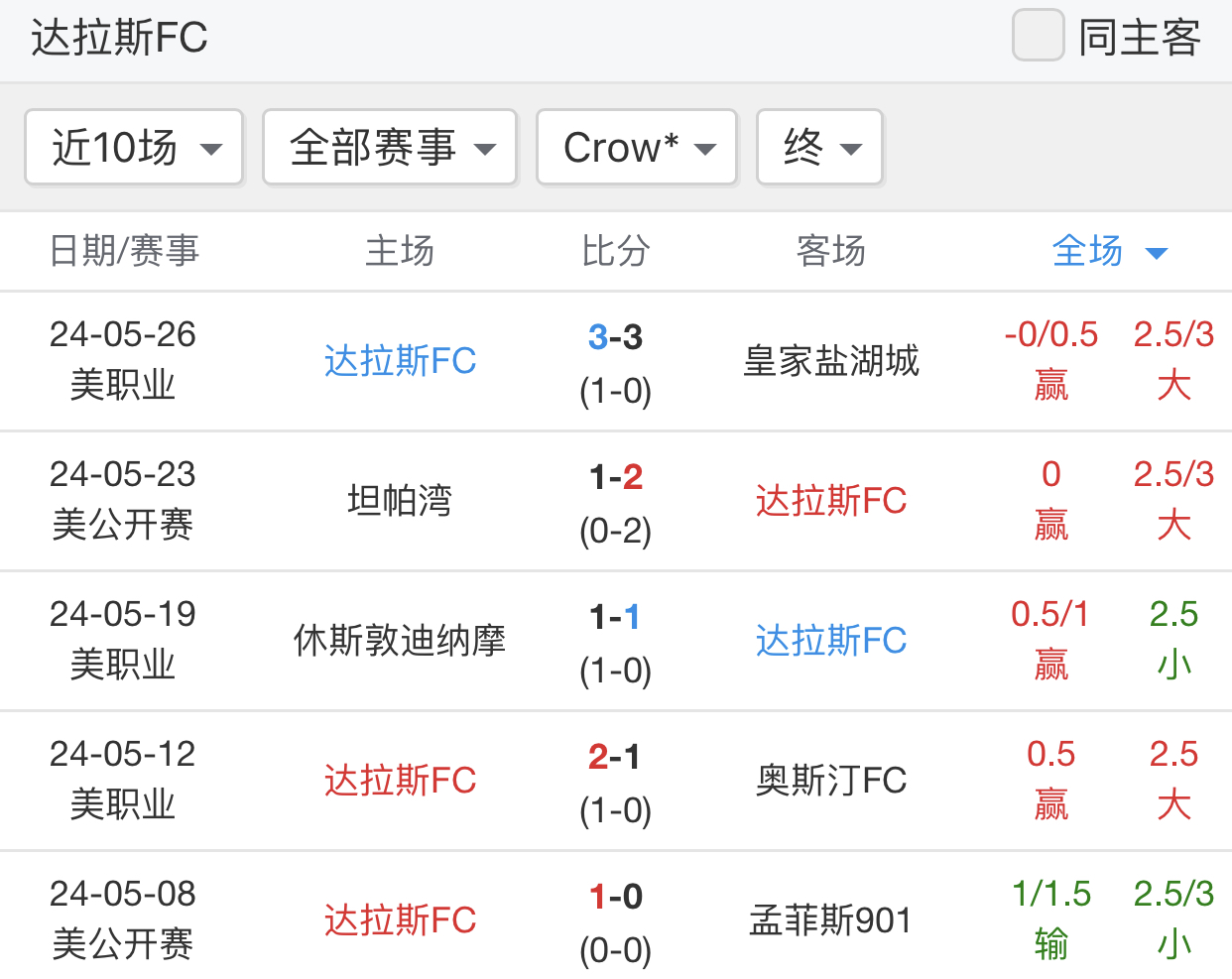Open 达拉斯FC link in 24-05-26 match
The width and height of the screenshot is (1232, 979).
400,361
